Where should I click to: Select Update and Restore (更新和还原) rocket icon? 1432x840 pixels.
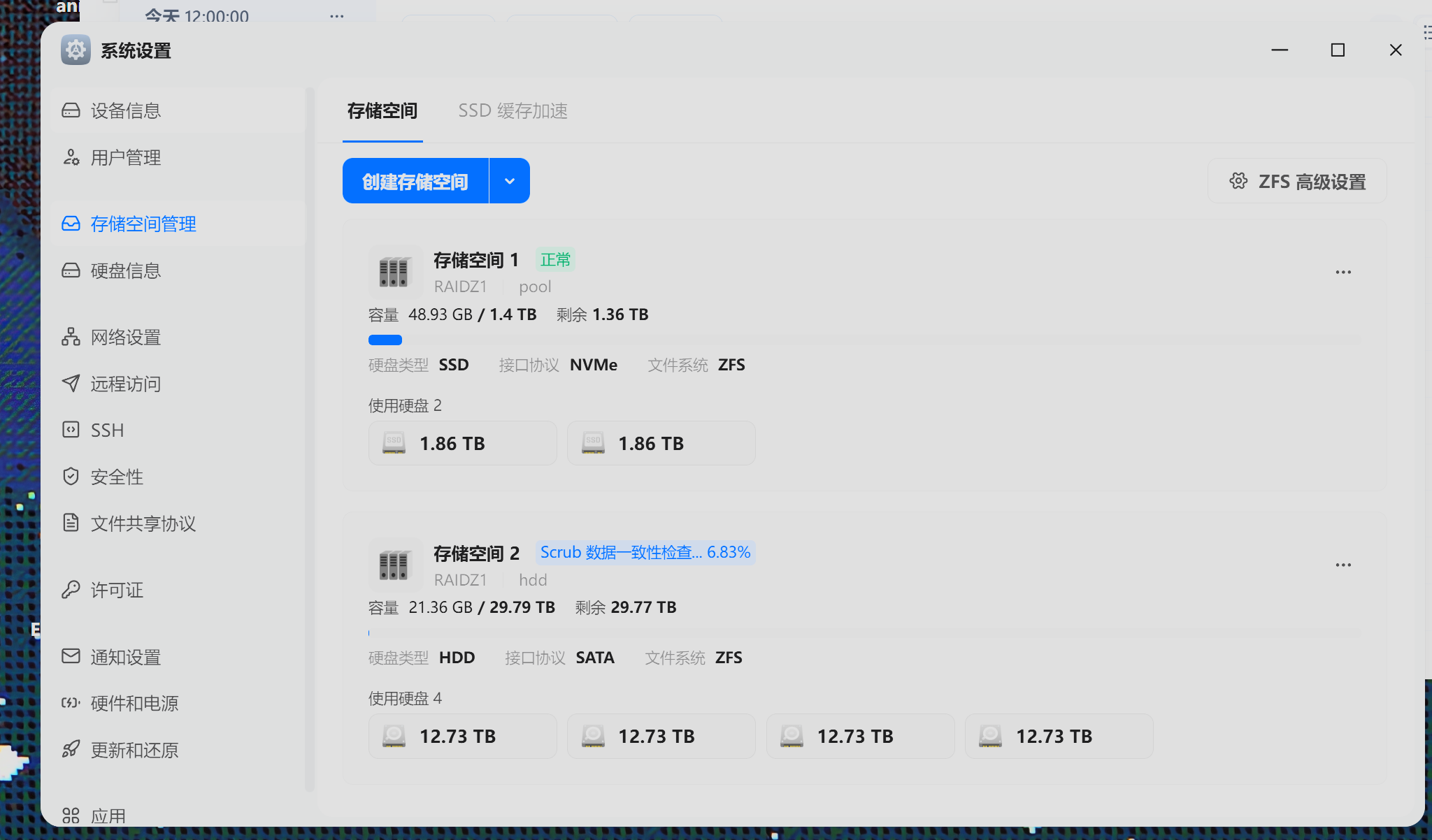point(71,749)
